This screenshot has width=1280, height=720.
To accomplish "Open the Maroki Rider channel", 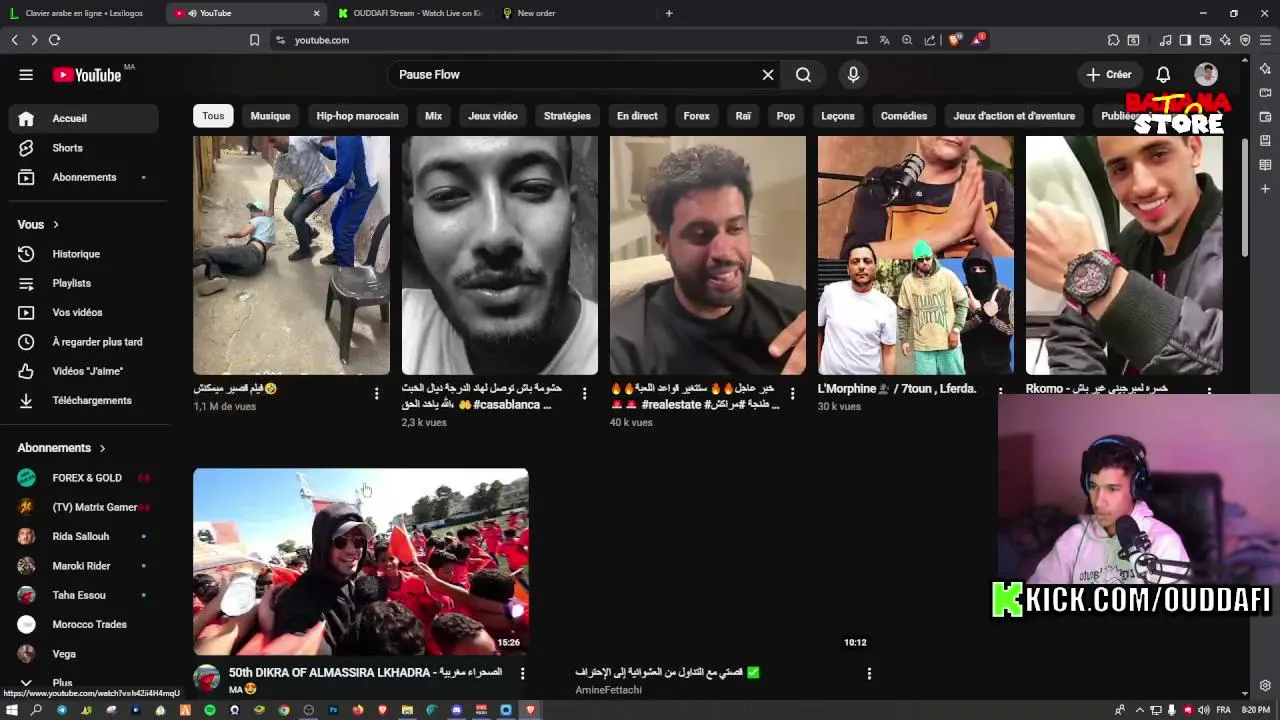I will (x=84, y=566).
